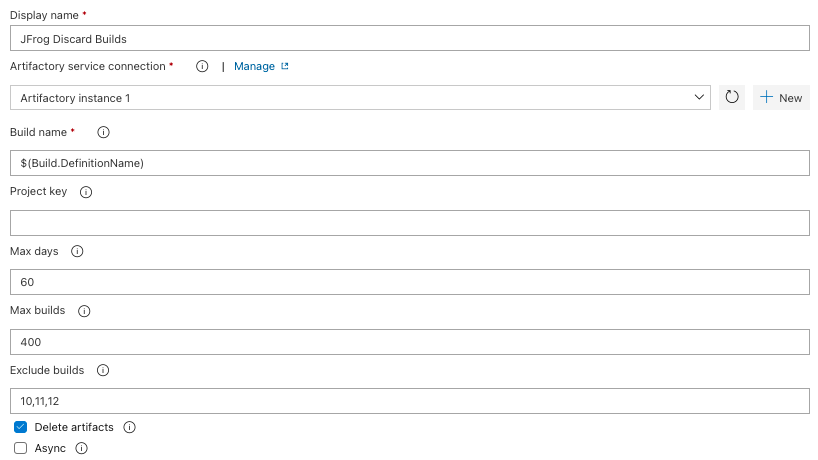The image size is (818, 460).
Task: Refresh the Artifactory service connection list
Action: click(x=732, y=97)
